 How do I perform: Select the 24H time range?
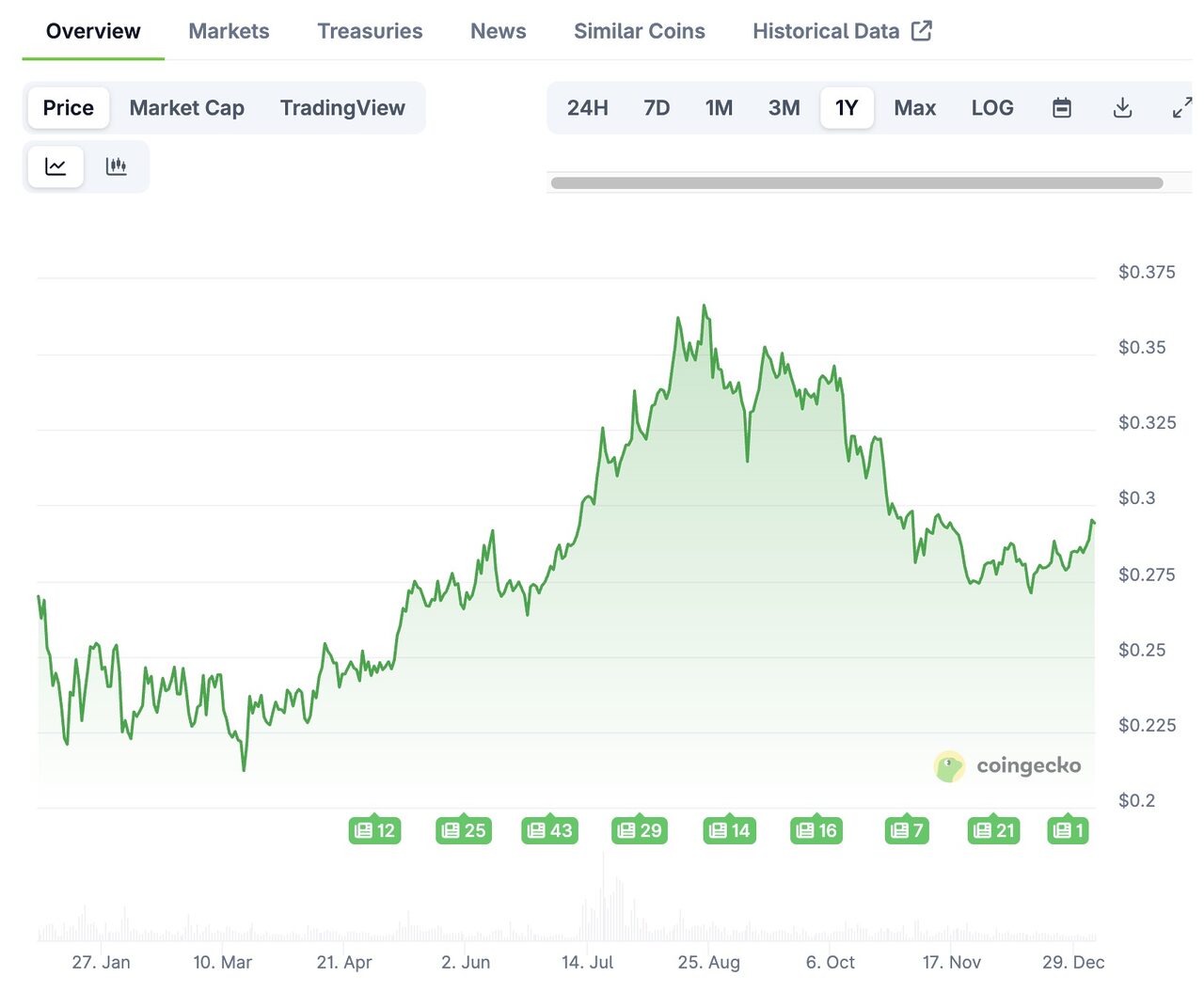[x=587, y=108]
